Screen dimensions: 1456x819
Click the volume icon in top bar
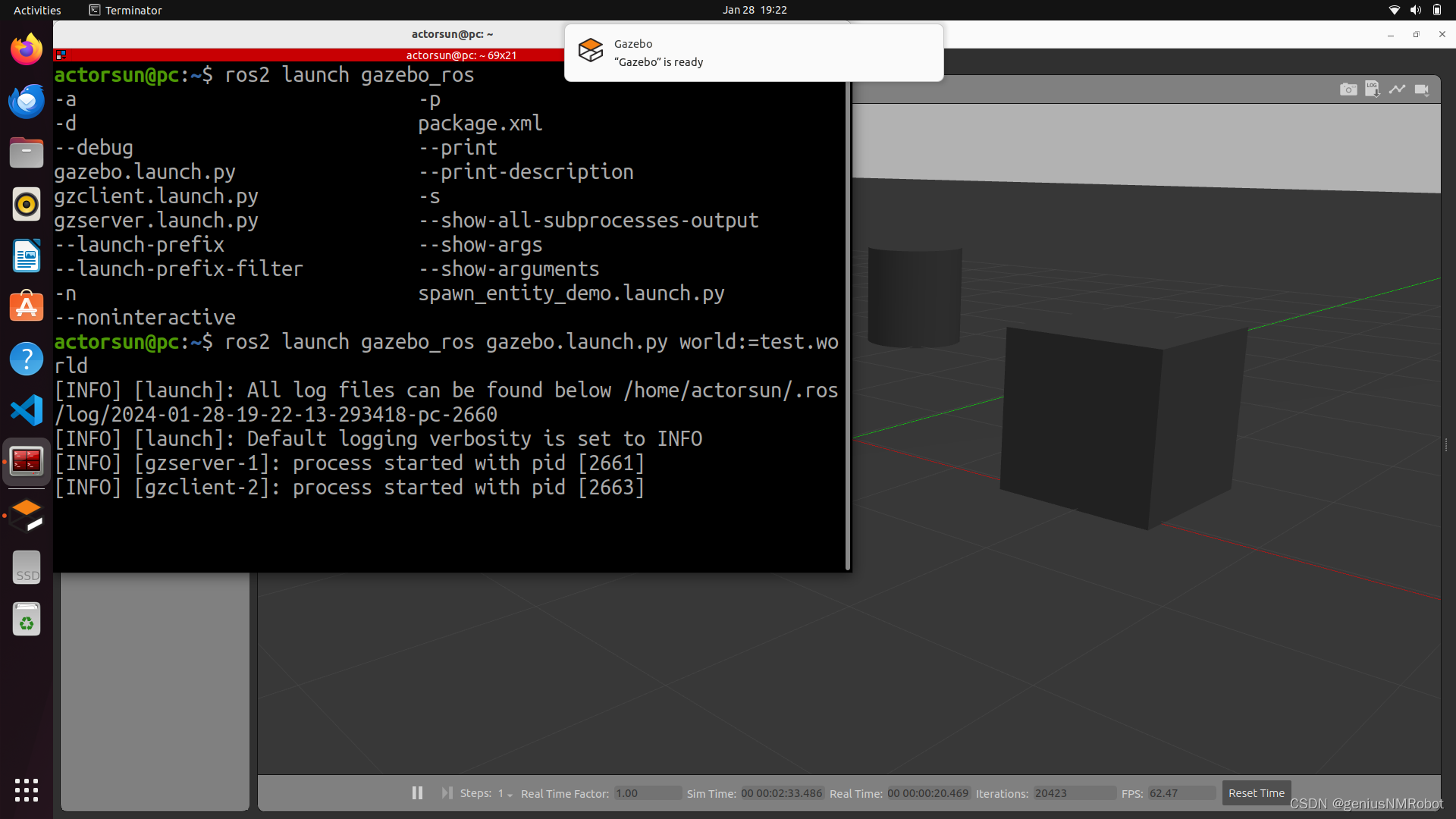[1415, 10]
